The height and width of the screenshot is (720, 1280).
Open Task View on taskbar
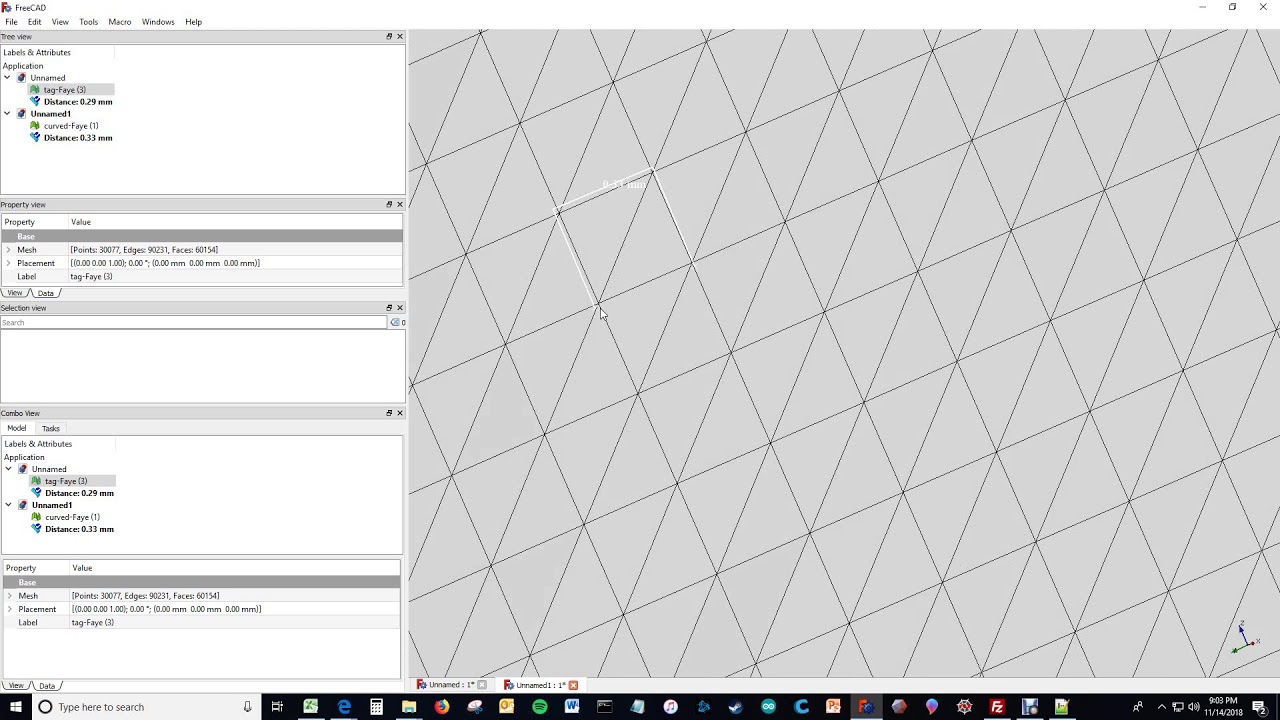(277, 707)
